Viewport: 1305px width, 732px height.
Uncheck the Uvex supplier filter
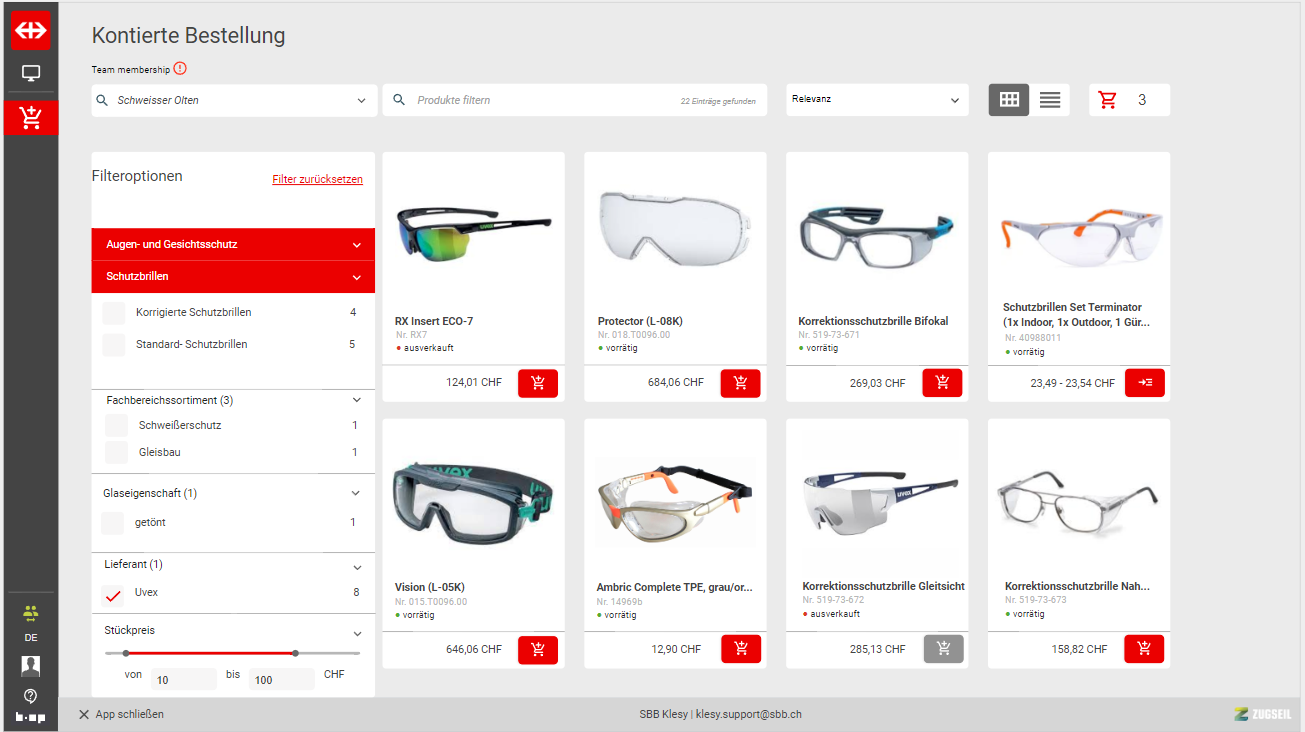coord(114,595)
